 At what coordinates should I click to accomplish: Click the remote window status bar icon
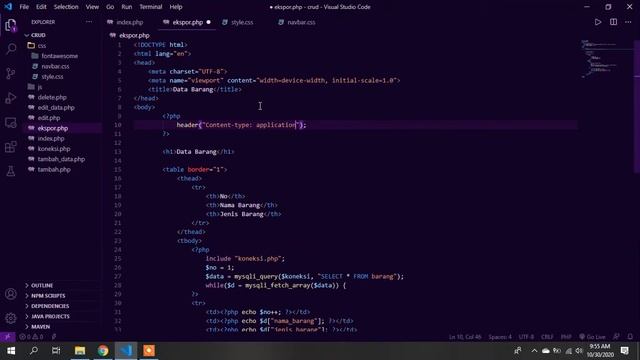[x=7, y=337]
